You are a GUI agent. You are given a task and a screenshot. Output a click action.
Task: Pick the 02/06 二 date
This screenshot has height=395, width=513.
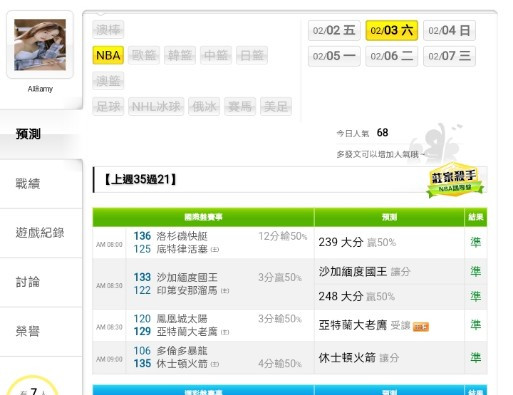[392, 56]
